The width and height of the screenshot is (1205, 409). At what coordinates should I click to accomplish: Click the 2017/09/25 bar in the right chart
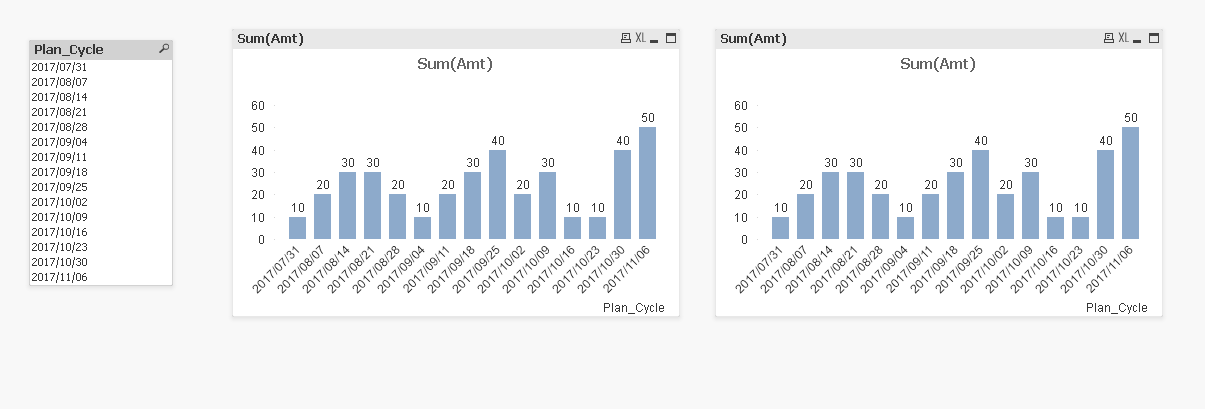(980, 195)
